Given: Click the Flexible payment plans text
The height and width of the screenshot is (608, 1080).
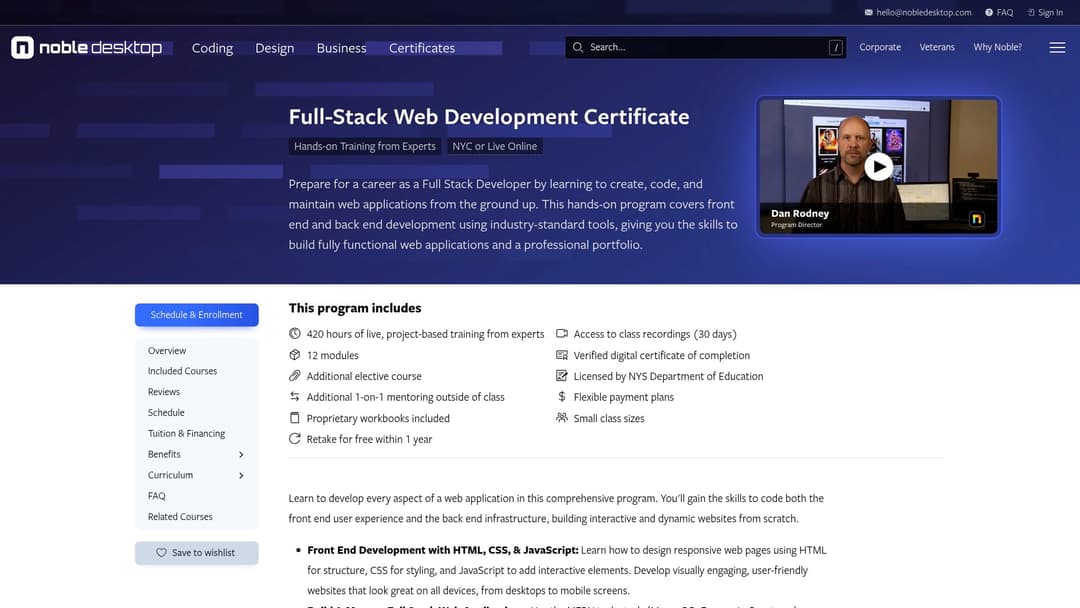Looking at the screenshot, I should click(x=623, y=397).
